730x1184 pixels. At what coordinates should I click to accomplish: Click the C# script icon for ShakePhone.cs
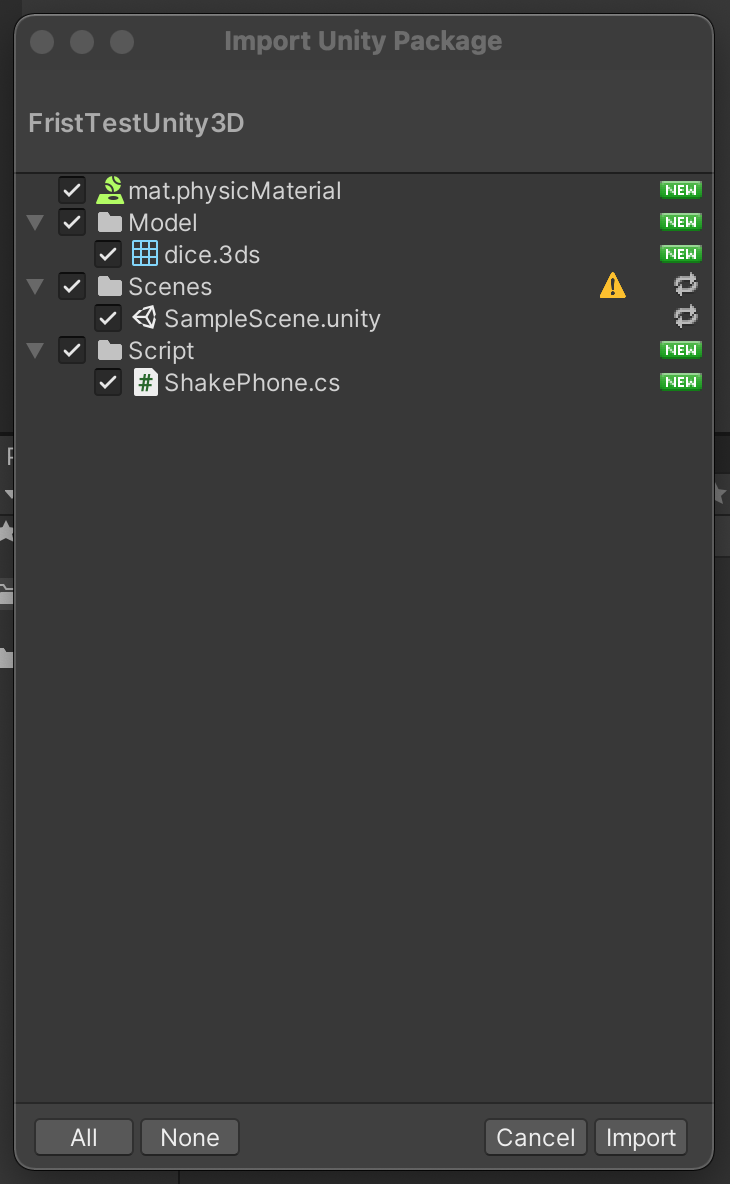pyautogui.click(x=145, y=382)
